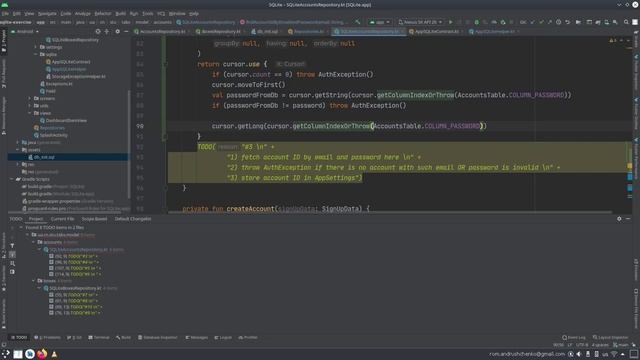640x360 pixels.
Task: Select the Current File tab in TODO panel
Action: click(x=62, y=219)
